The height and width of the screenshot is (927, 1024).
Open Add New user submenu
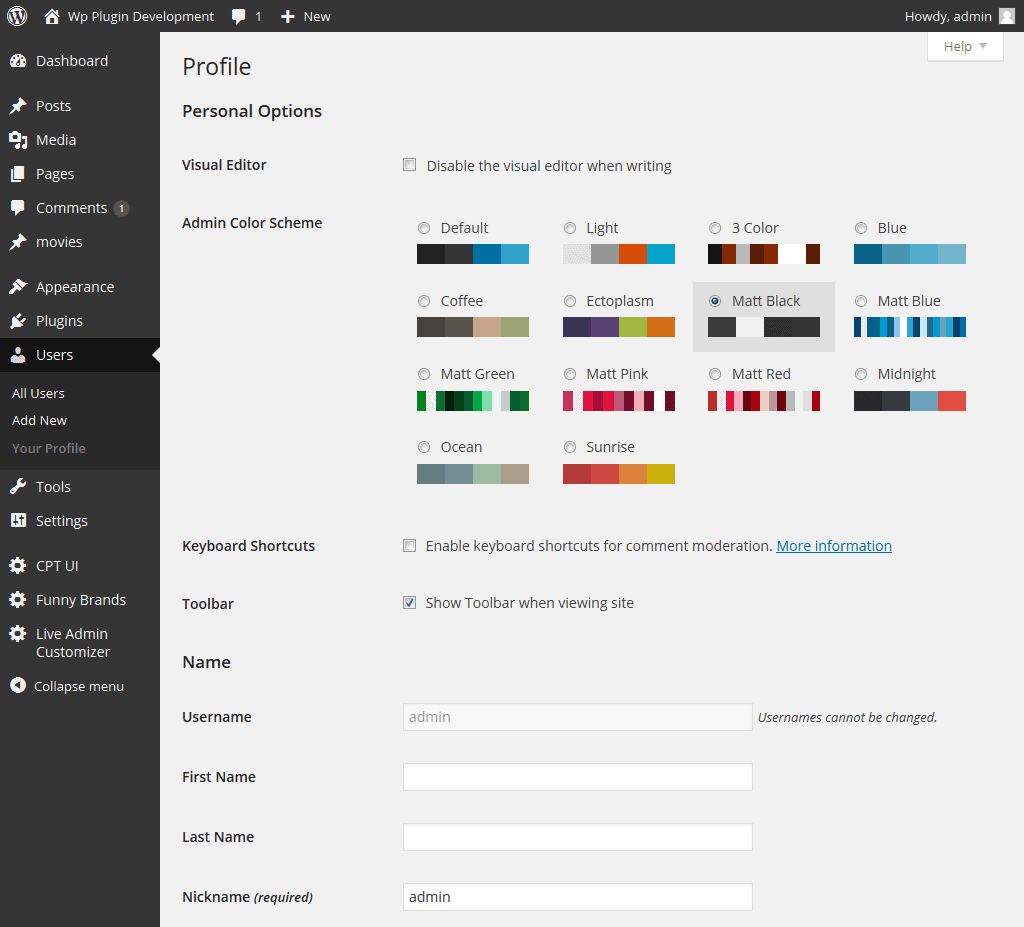[x=39, y=421]
